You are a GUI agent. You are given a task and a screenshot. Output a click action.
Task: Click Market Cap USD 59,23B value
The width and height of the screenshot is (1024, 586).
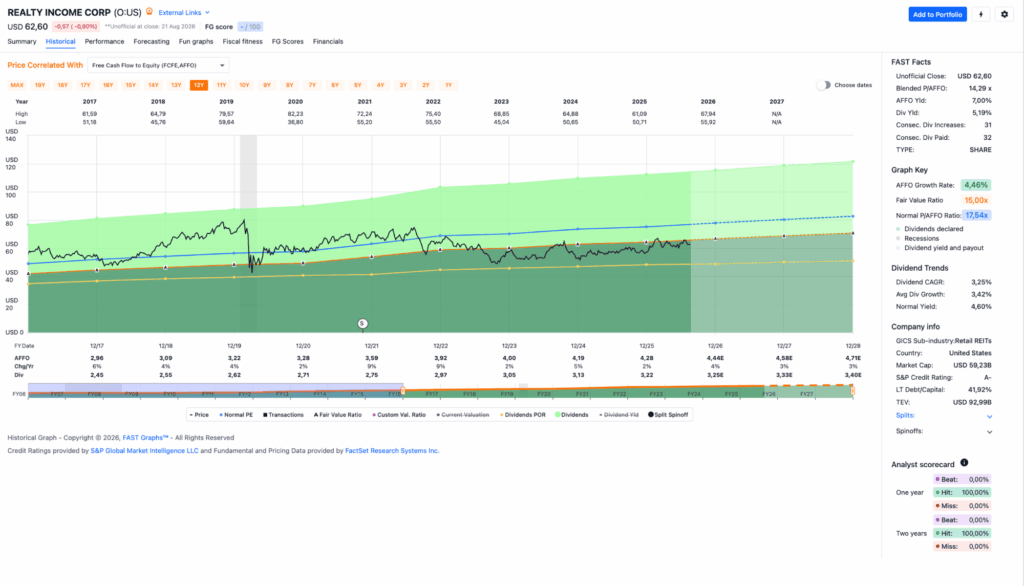[972, 366]
